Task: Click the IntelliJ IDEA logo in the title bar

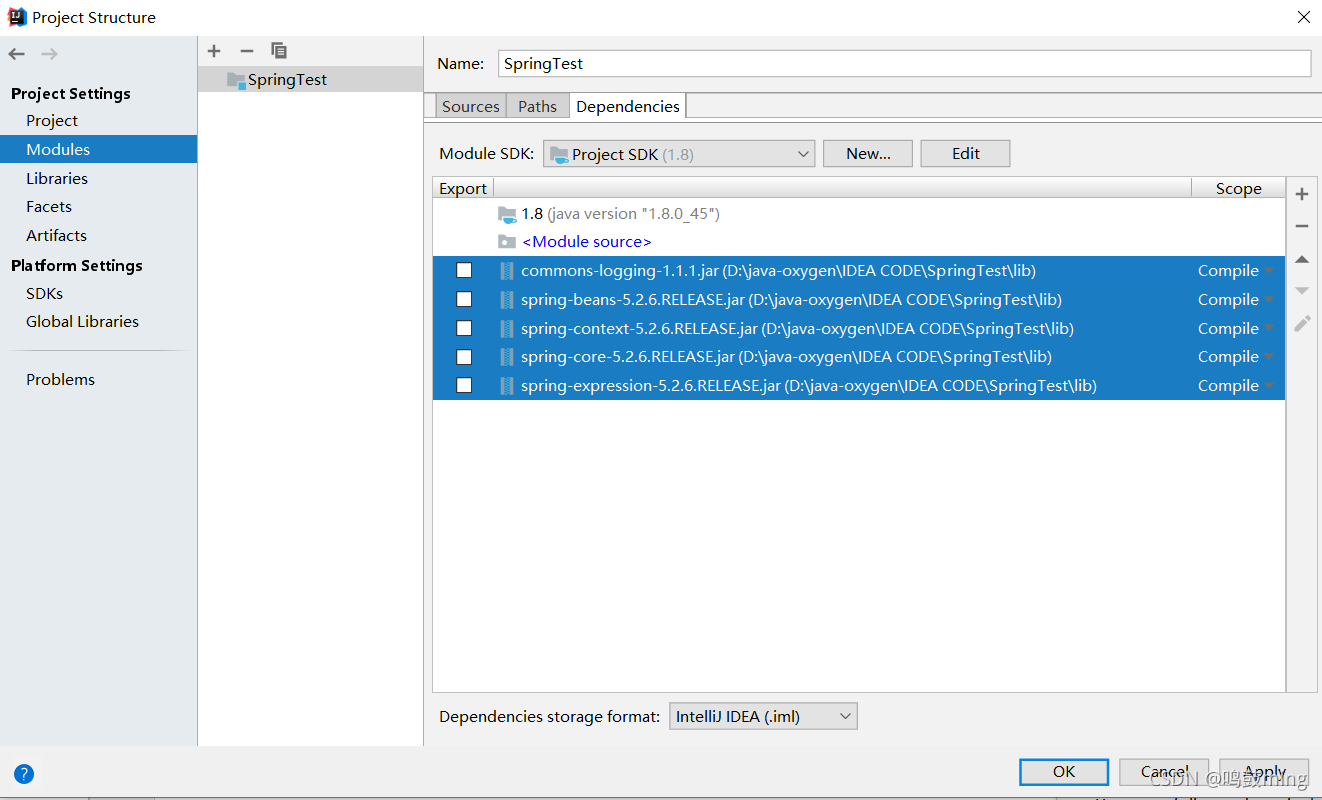Action: [17, 17]
